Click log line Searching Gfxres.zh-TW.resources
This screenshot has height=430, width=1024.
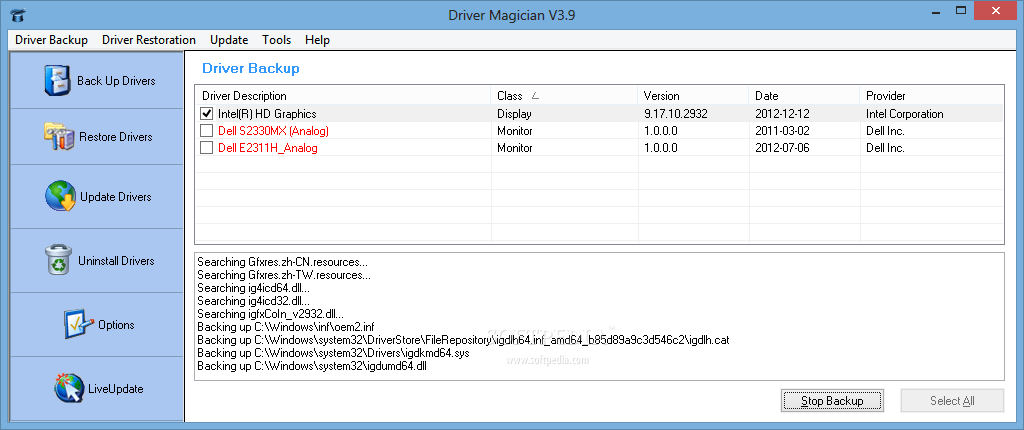284,275
